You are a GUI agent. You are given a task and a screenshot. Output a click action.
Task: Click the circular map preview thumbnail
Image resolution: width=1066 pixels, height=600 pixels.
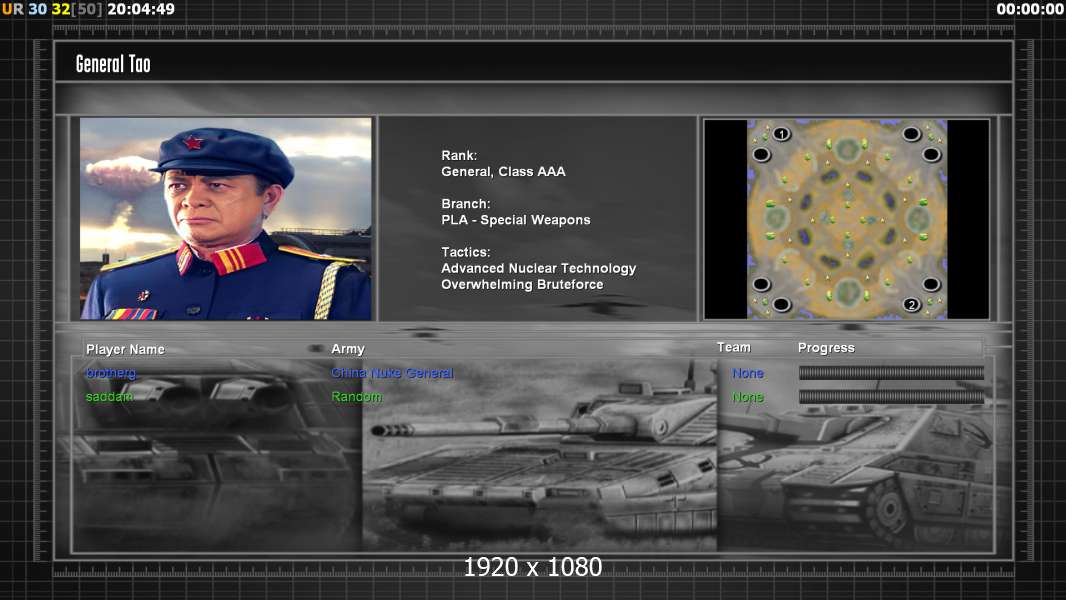(x=846, y=219)
